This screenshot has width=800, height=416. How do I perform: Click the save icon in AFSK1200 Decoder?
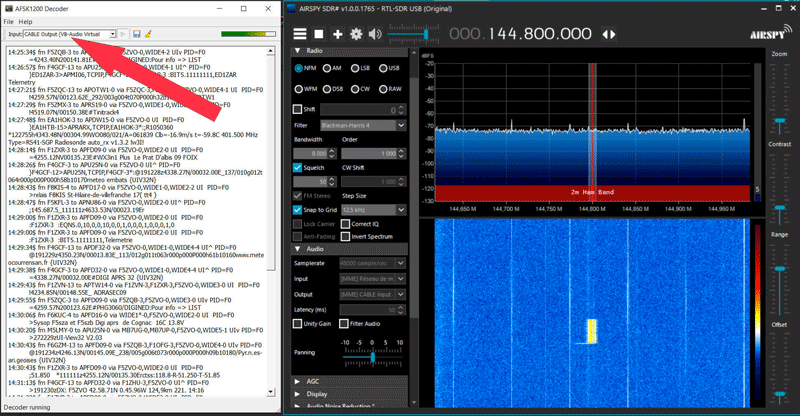[137, 34]
